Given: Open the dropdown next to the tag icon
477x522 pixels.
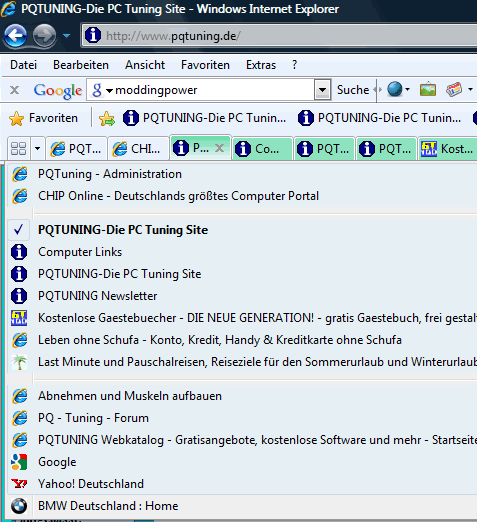Looking at the screenshot, I should point(470,89).
